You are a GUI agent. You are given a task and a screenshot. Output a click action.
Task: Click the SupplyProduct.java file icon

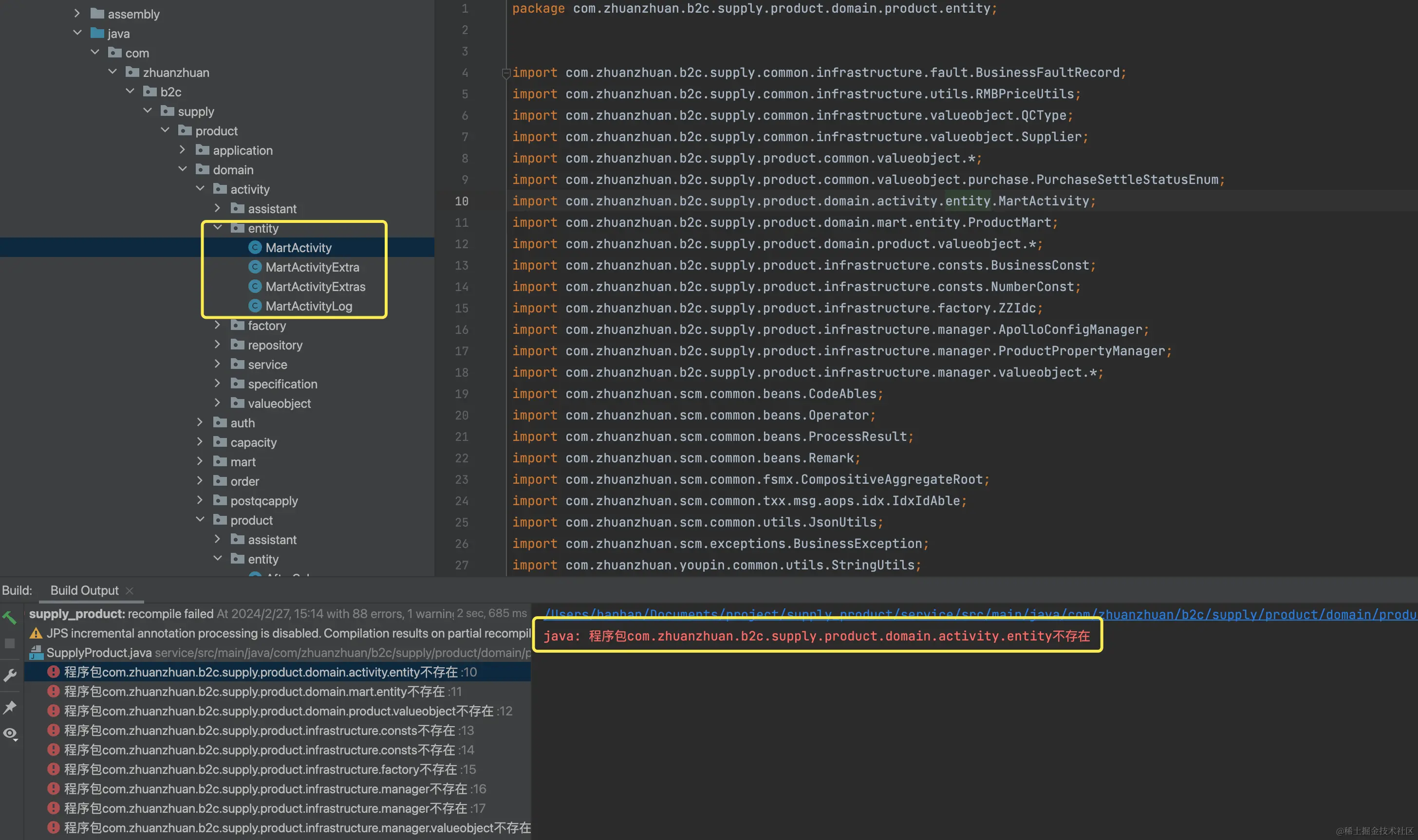coord(36,653)
